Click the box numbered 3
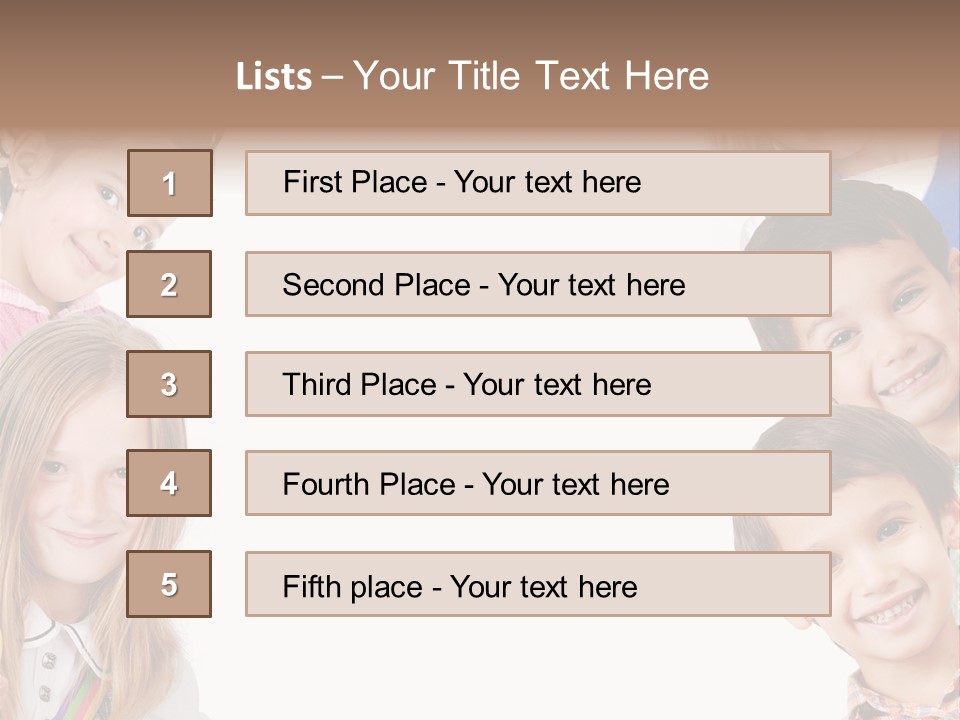Image resolution: width=960 pixels, height=720 pixels. click(169, 384)
